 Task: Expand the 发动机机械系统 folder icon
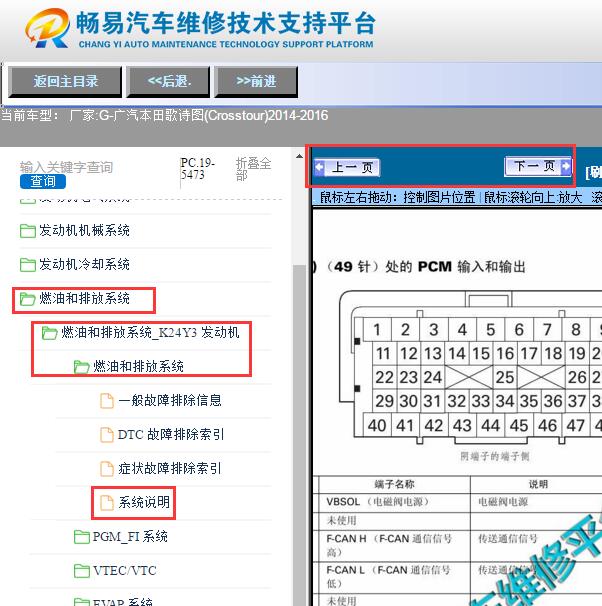tap(27, 231)
